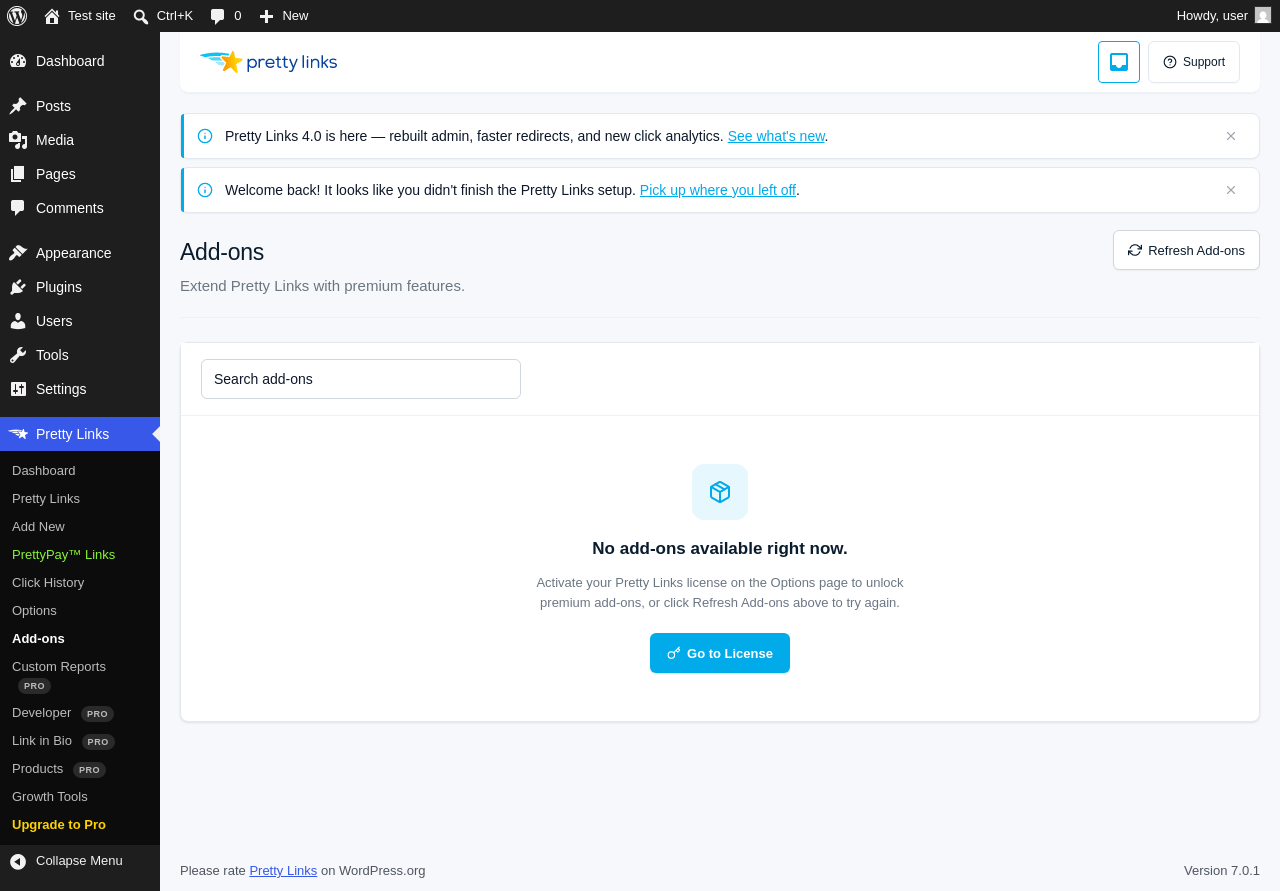Click the Go to License button
Image resolution: width=1280 pixels, height=891 pixels.
click(720, 653)
